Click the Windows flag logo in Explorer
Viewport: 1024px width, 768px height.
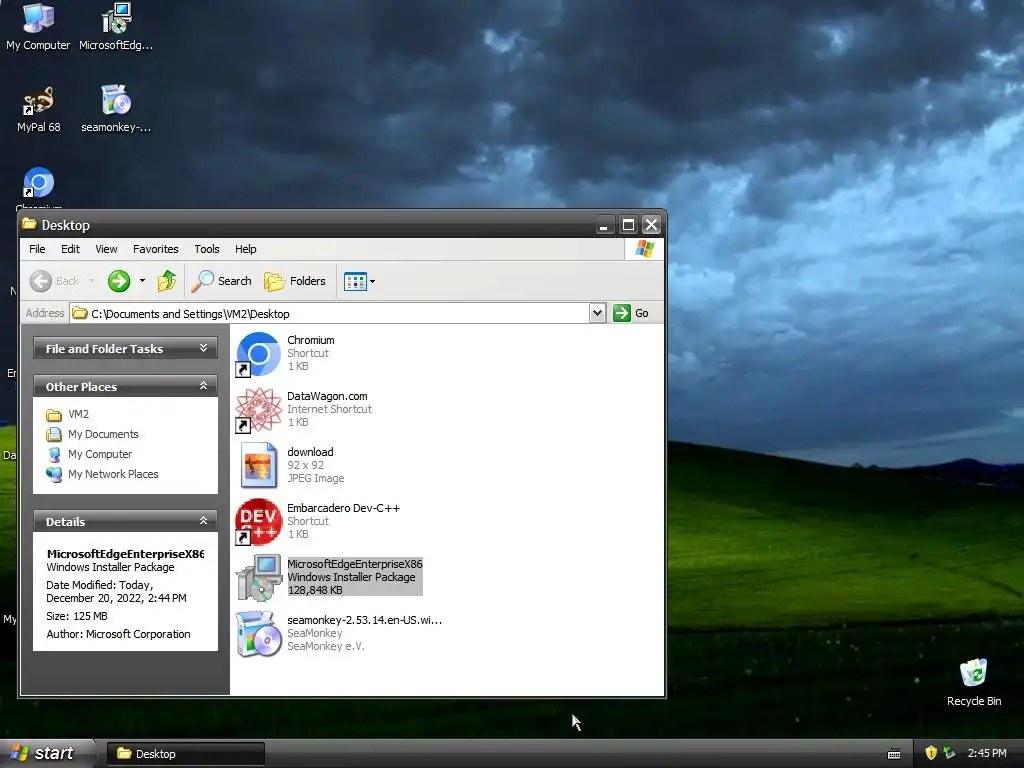[645, 249]
